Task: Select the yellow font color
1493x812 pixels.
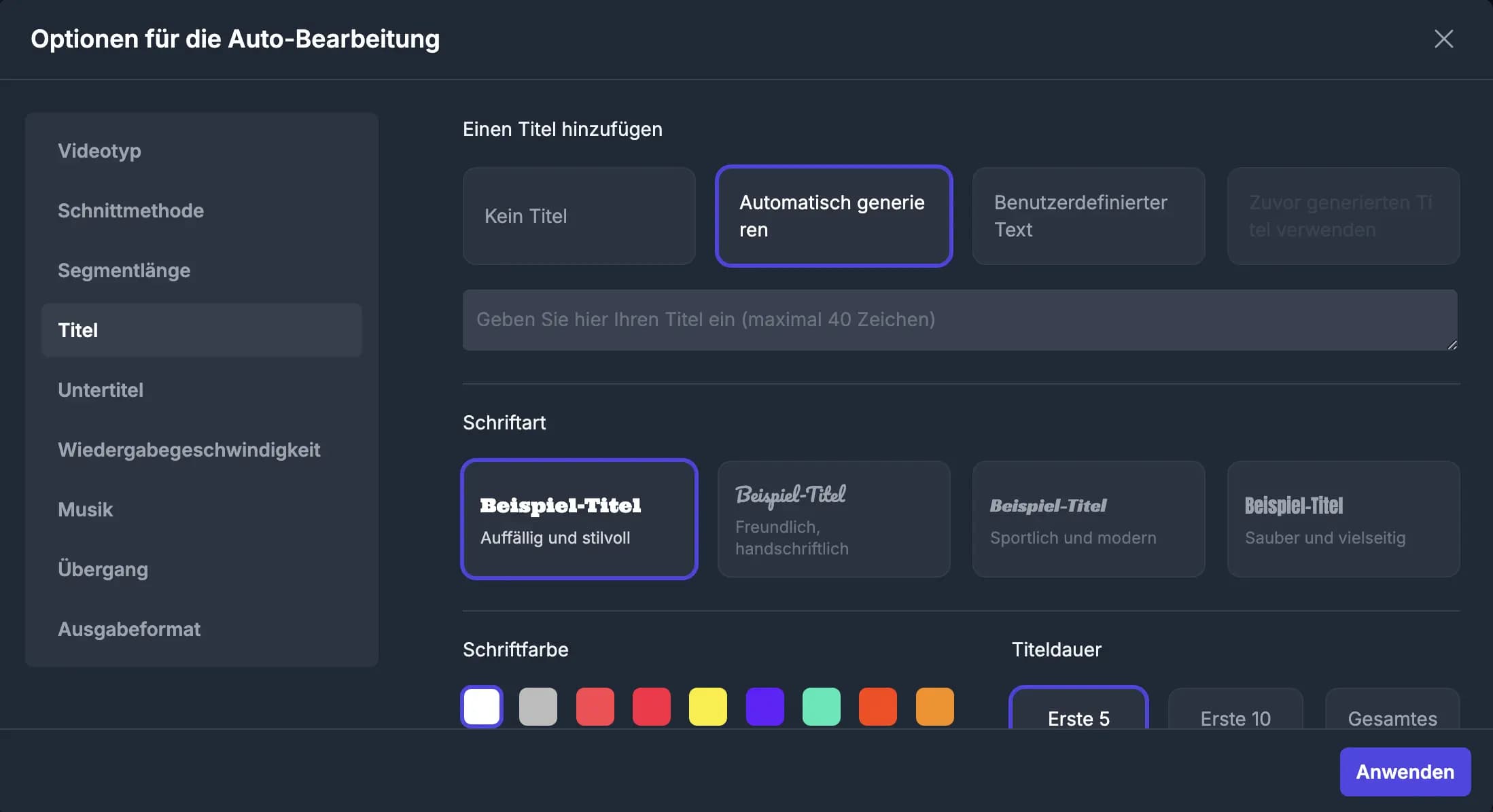Action: pyautogui.click(x=708, y=707)
